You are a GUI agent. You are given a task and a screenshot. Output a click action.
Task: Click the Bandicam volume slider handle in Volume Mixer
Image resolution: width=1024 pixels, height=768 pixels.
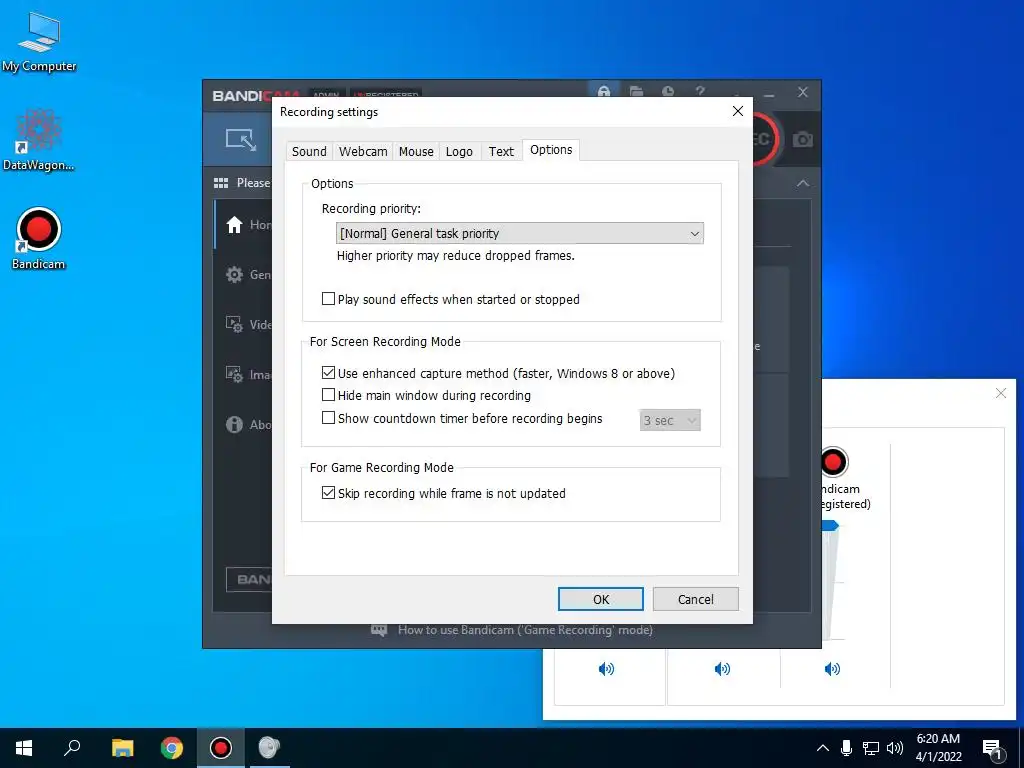(830, 525)
